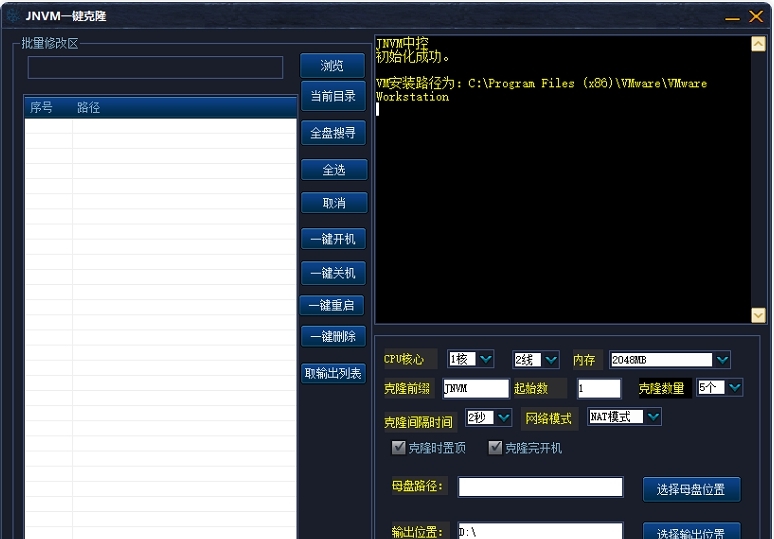Click the 起始数 input field

(x=599, y=388)
